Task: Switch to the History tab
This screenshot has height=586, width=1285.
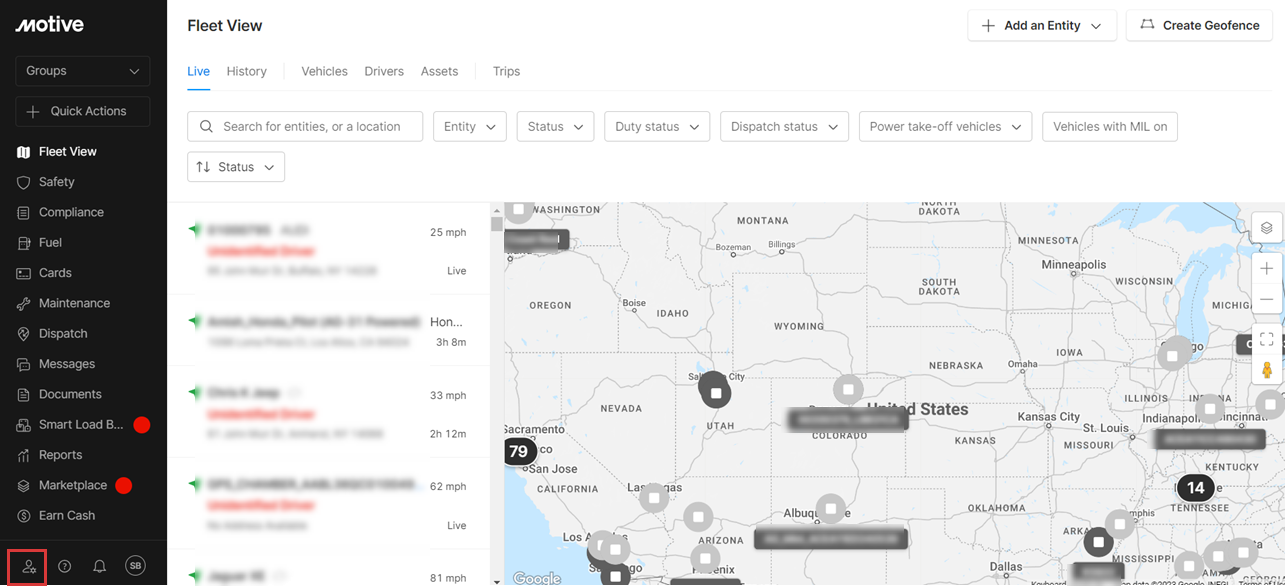Action: click(247, 72)
